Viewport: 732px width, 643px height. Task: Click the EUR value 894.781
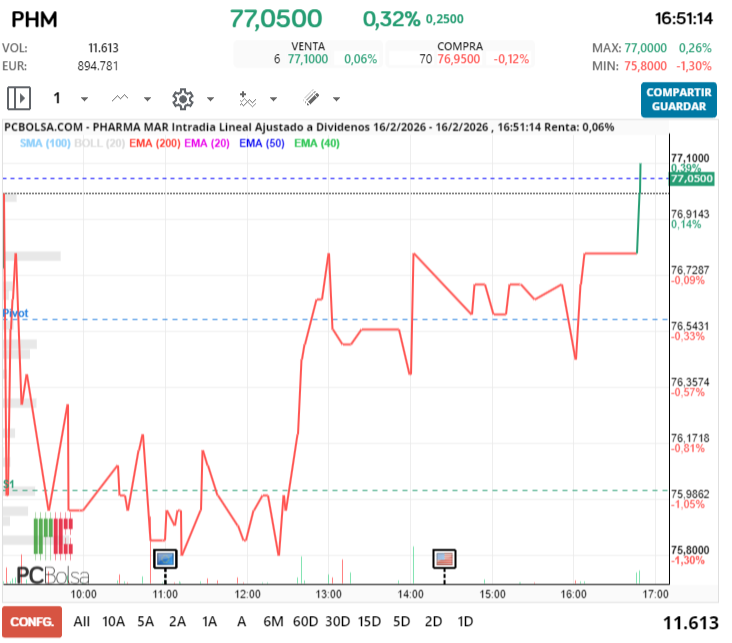pyautogui.click(x=98, y=66)
